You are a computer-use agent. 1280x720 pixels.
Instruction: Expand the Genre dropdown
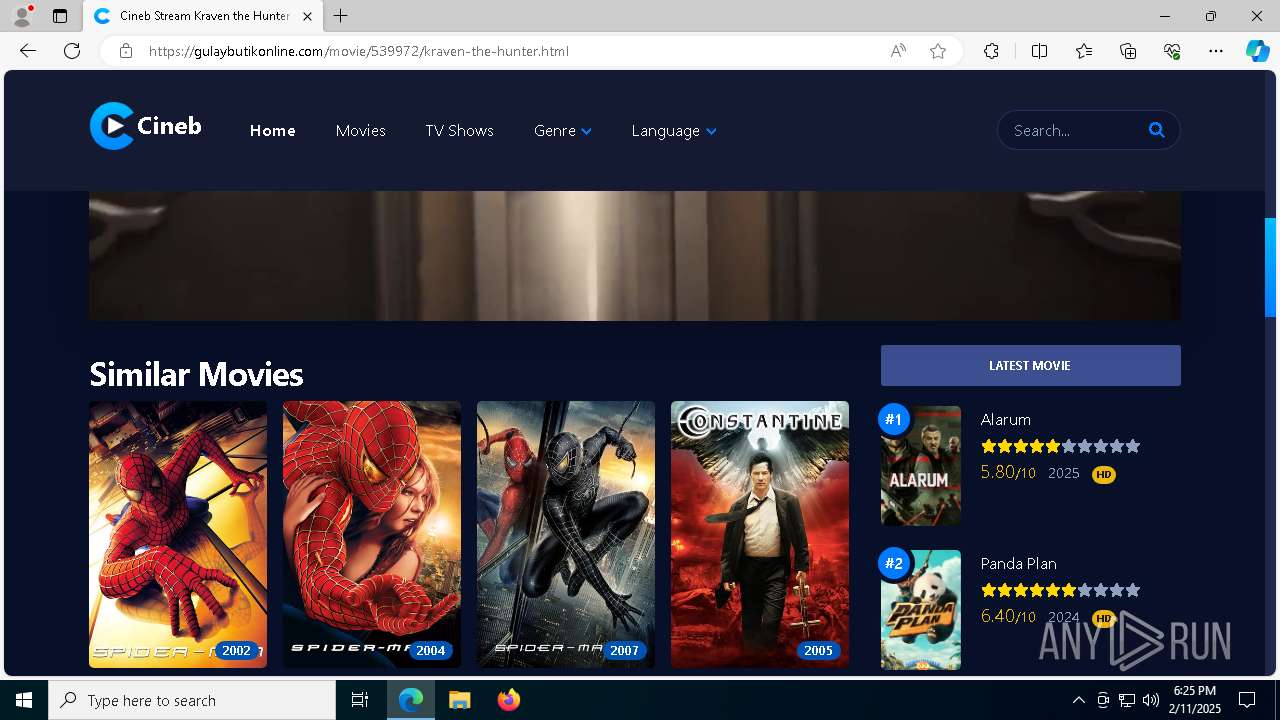563,131
